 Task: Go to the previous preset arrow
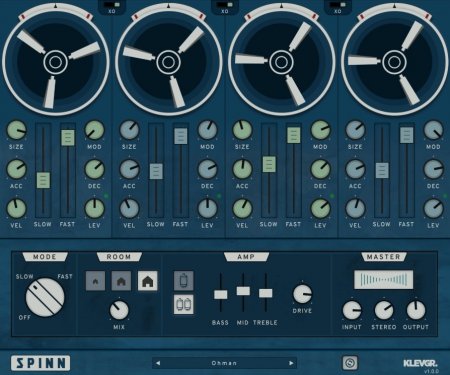pyautogui.click(x=158, y=363)
